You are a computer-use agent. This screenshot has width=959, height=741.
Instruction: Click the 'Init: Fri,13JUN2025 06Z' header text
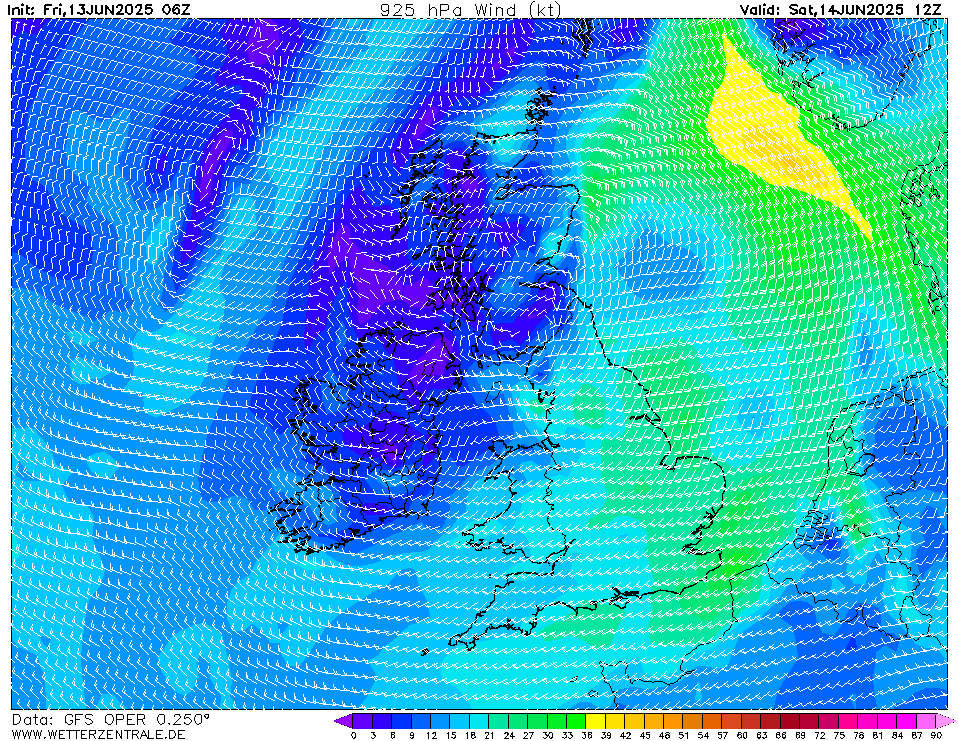pyautogui.click(x=101, y=9)
